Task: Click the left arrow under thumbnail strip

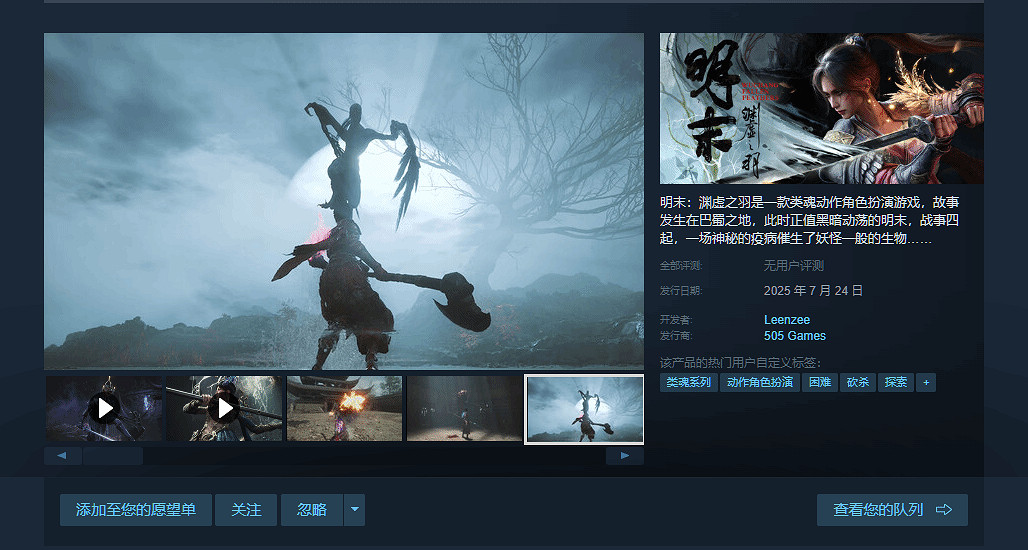Action: [62, 456]
